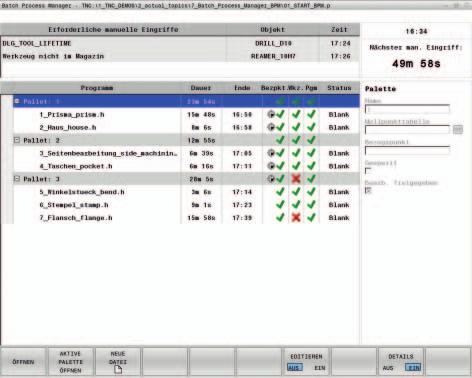472x378 pixels.
Task: Click Pgm green check for 7_Flansch_flange.h
Action: pos(311,218)
